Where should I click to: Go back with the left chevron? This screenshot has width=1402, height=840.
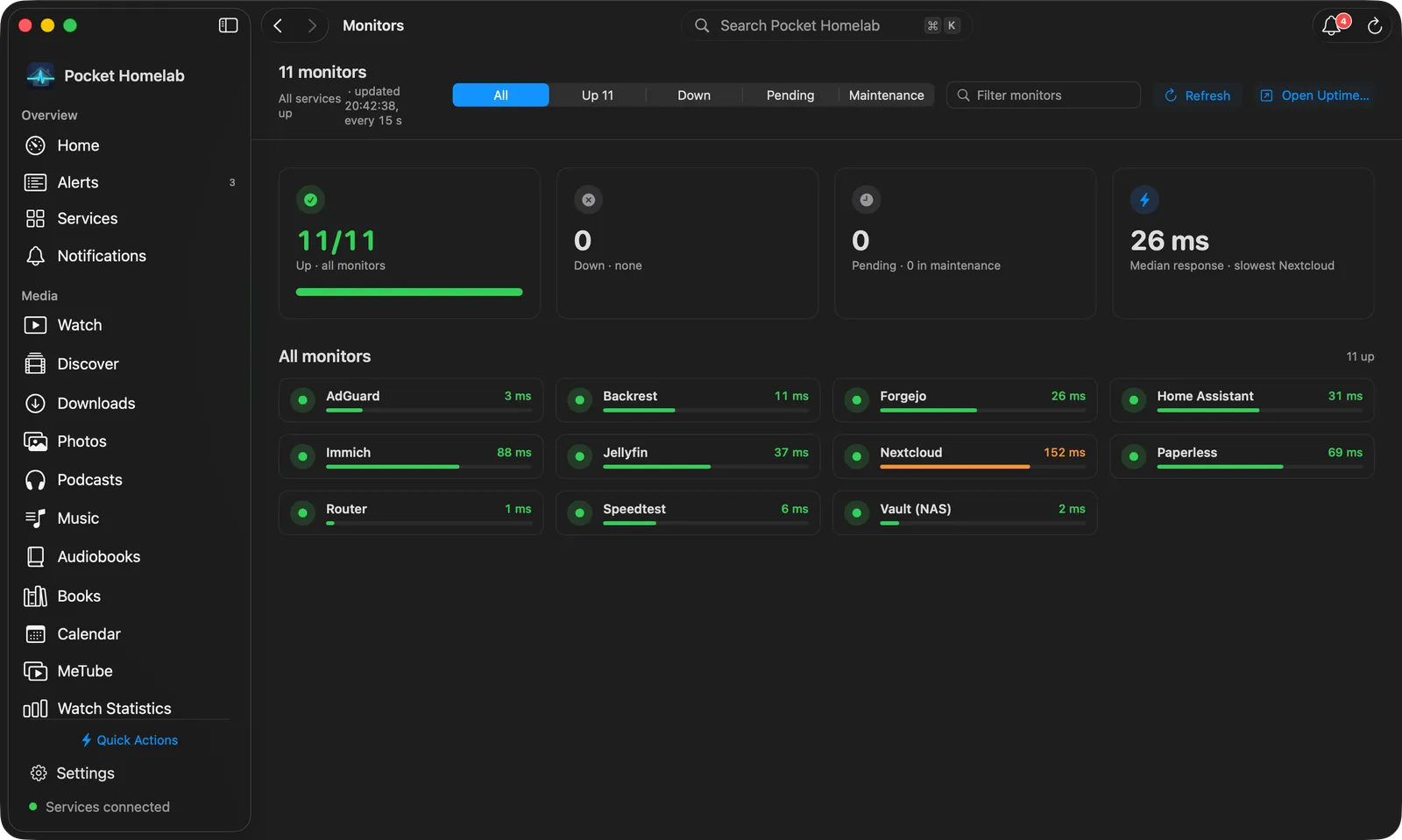[278, 25]
